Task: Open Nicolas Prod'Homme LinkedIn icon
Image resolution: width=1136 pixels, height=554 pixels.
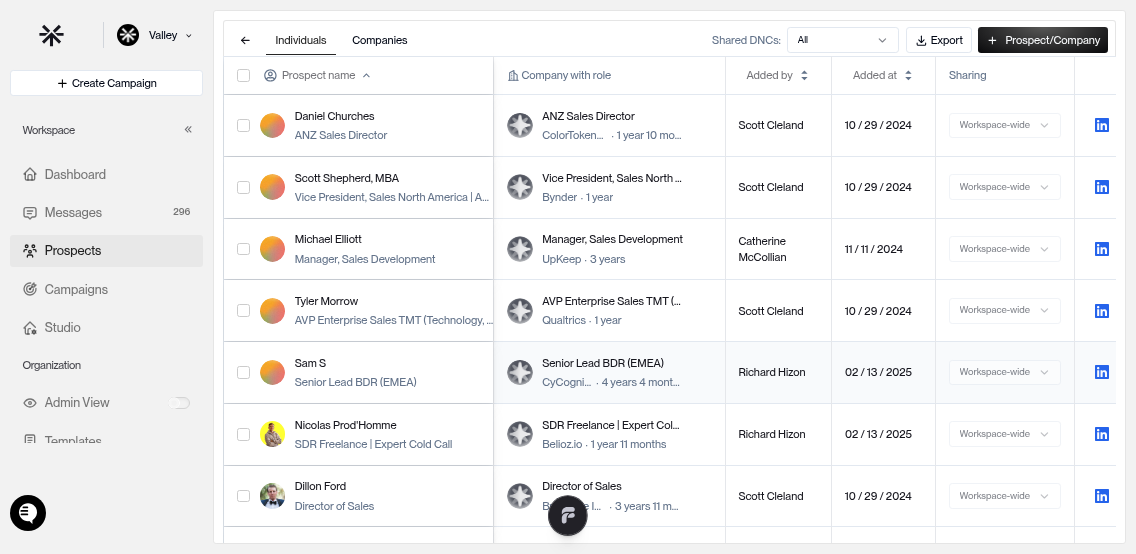Action: (1102, 435)
